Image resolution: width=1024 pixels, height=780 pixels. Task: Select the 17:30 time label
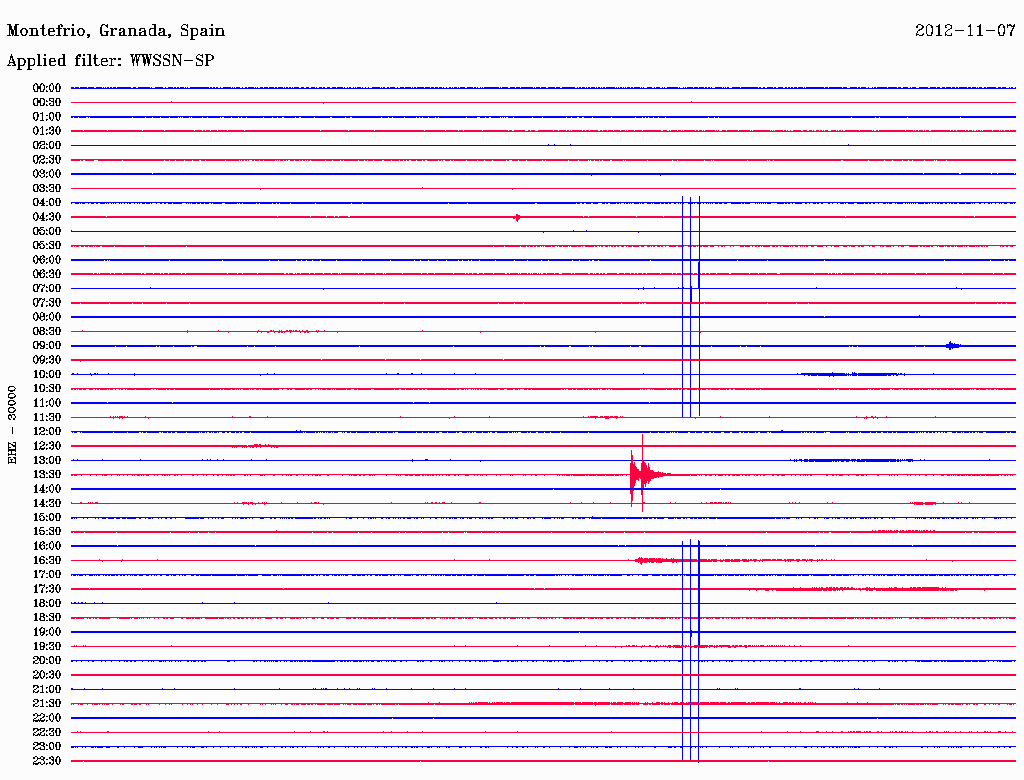(x=47, y=589)
